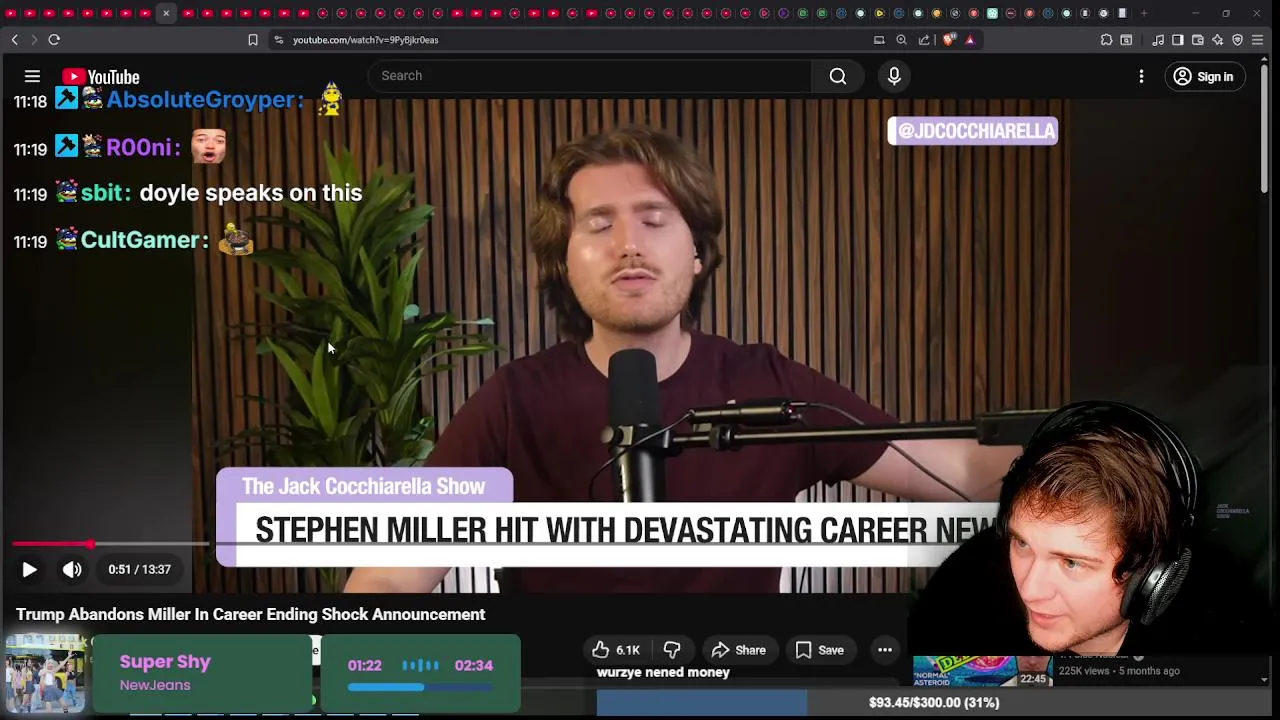The height and width of the screenshot is (720, 1280).
Task: Click the 'Super Shy' song title
Action: 165,662
